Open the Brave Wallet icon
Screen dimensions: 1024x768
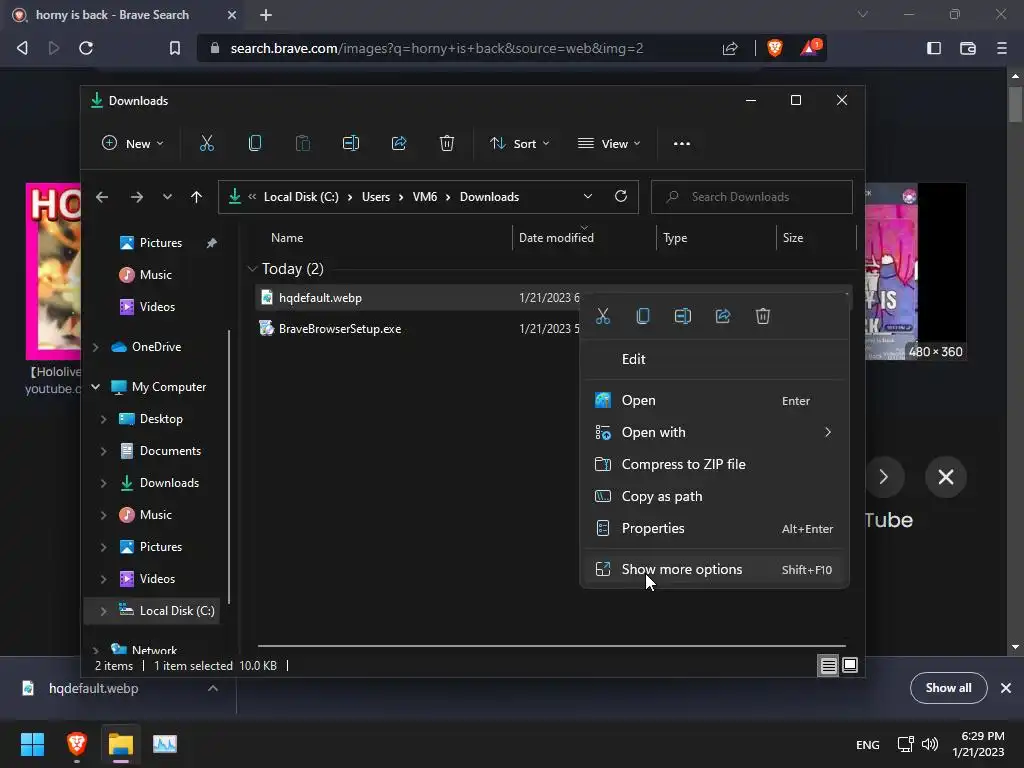coord(968,48)
